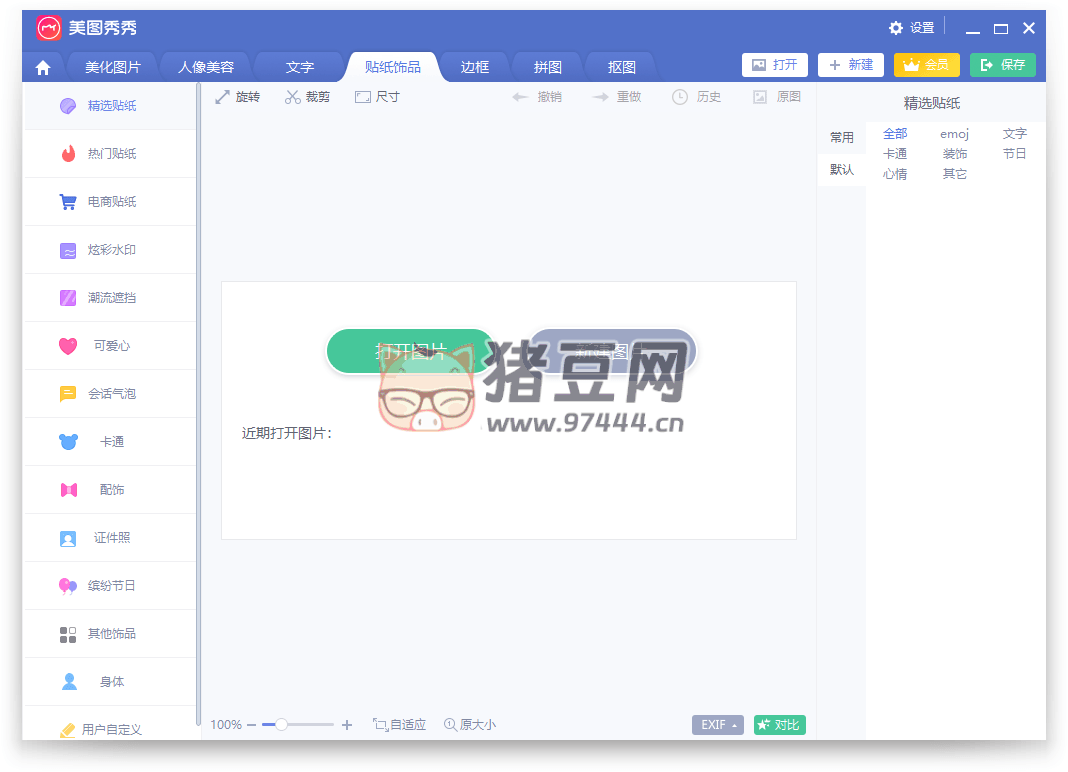Switch to the 人像美容 tab
This screenshot has width=1068, height=772.
pos(206,67)
